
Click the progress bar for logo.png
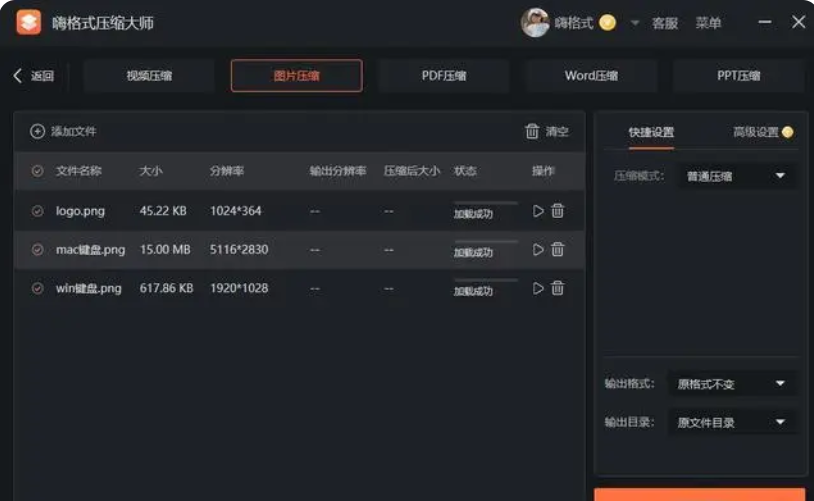pyautogui.click(x=485, y=203)
